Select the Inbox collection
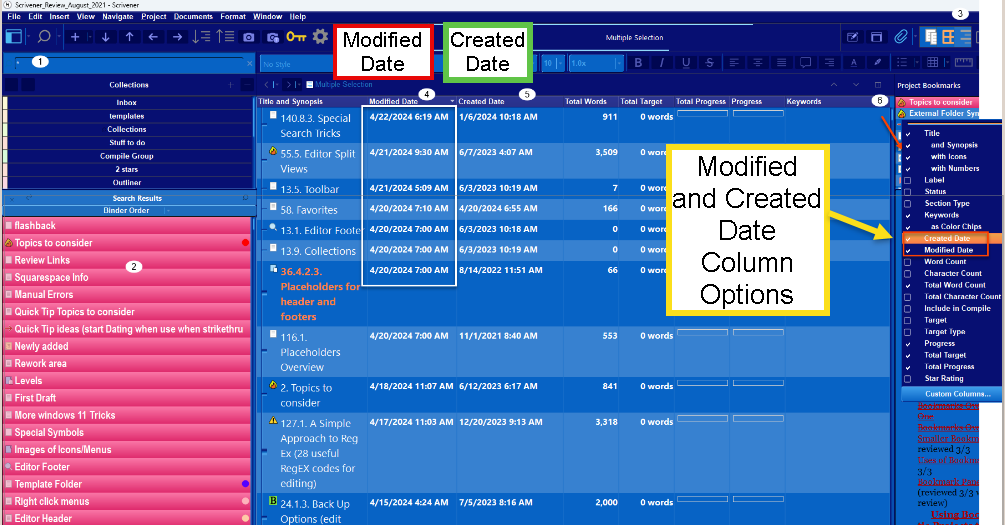The height and width of the screenshot is (525, 1005). click(x=127, y=103)
